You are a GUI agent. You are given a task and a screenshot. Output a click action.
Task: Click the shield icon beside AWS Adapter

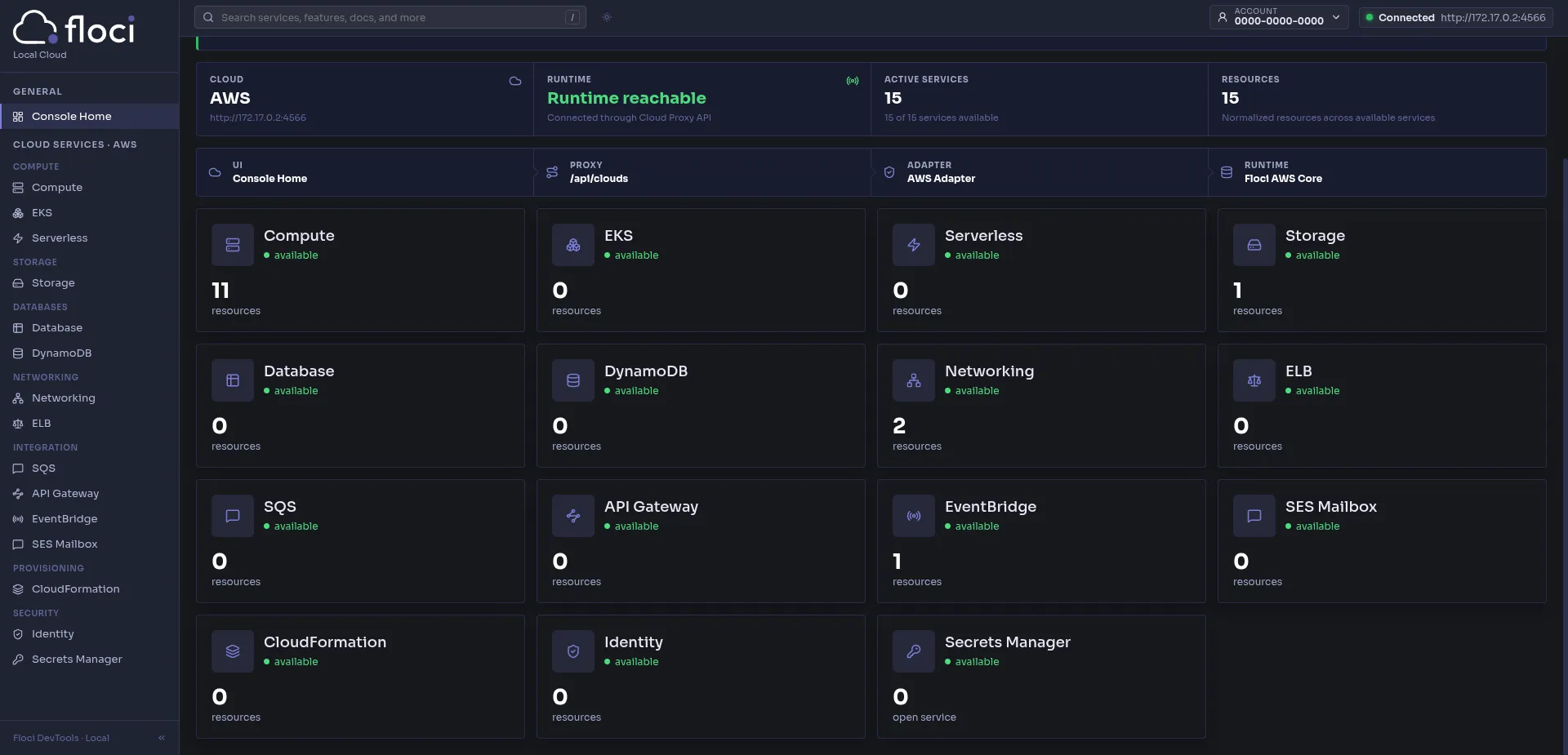(x=889, y=172)
